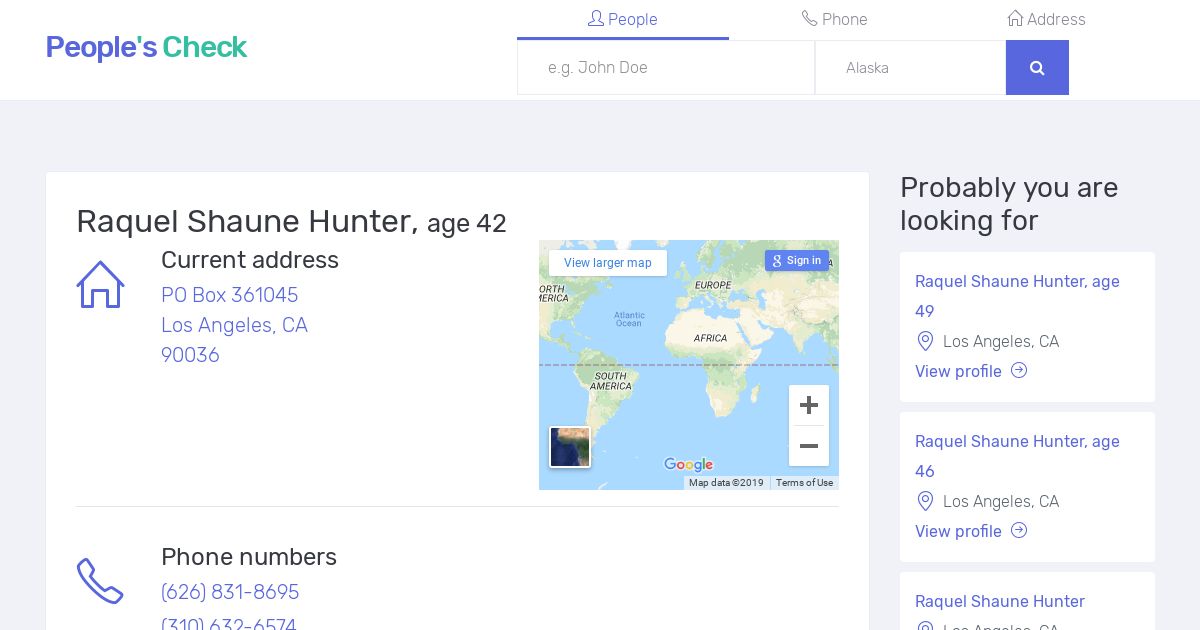Open the Alaska state dropdown
The height and width of the screenshot is (630, 1200).
click(x=910, y=67)
